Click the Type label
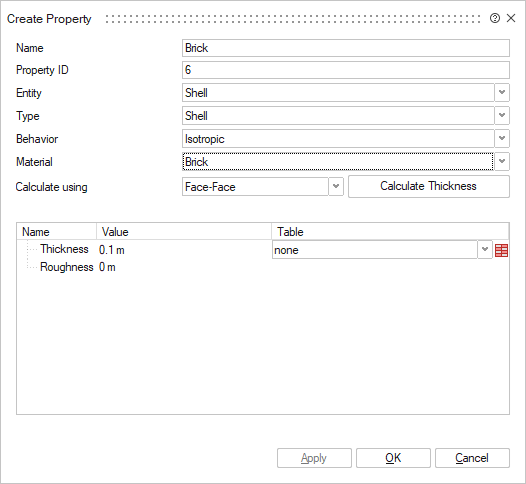Screen dimensions: 526x484 point(28,116)
